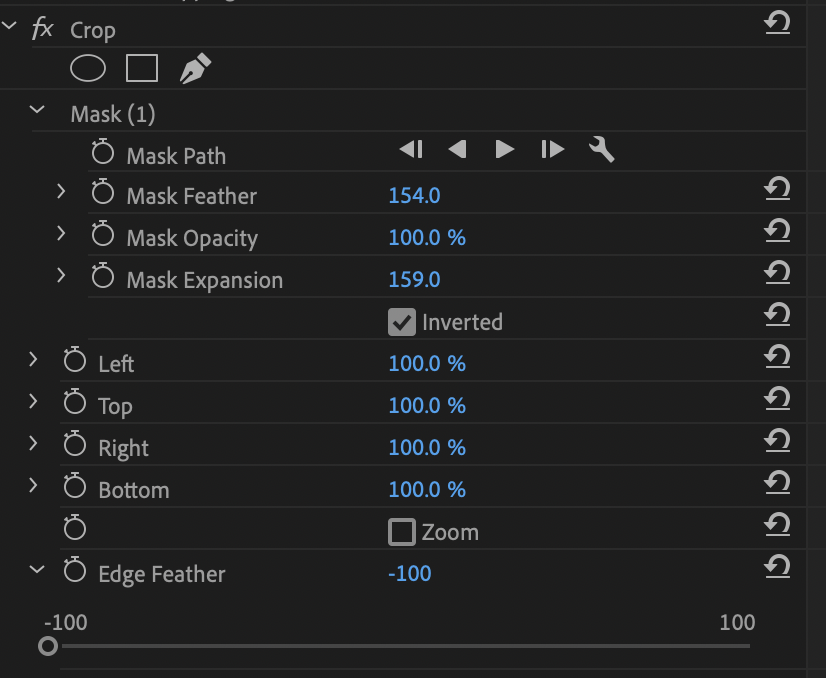826x678 pixels.
Task: Reset the Crop effect
Action: click(x=778, y=23)
